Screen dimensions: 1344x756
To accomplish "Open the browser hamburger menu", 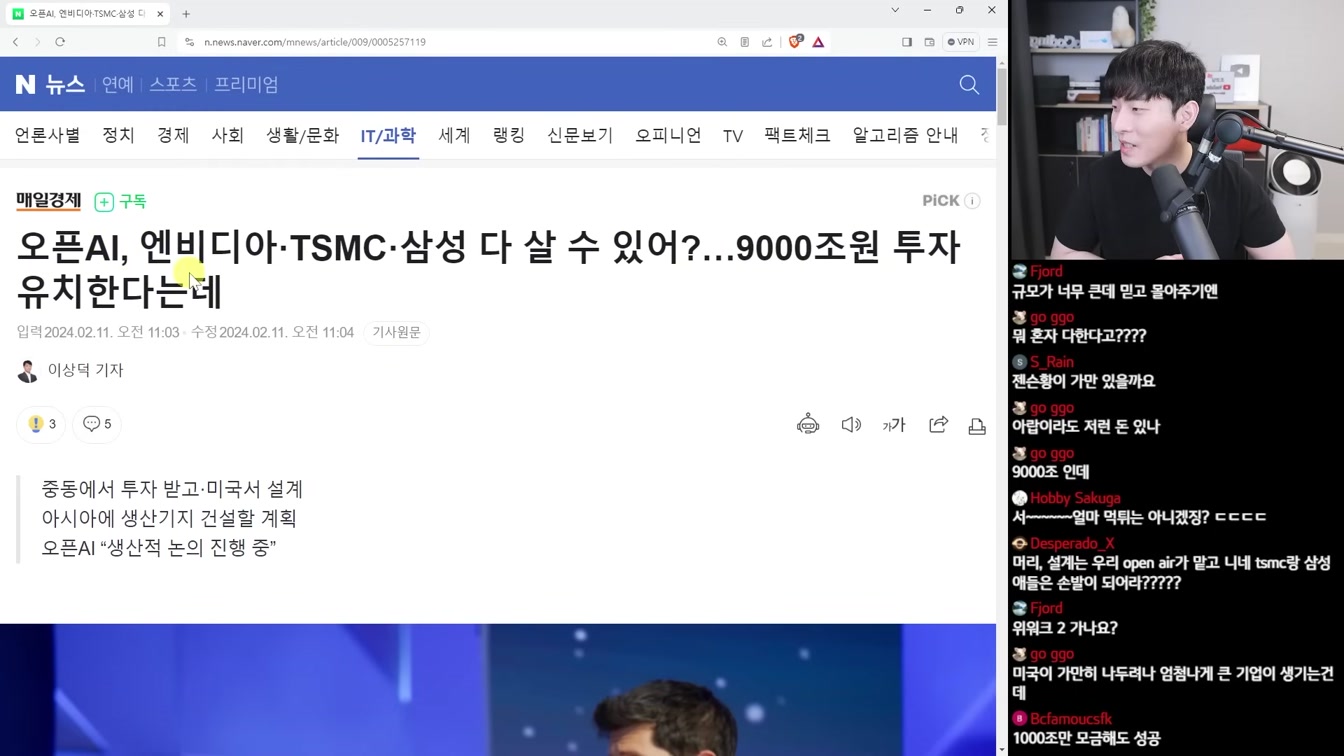I will (992, 42).
